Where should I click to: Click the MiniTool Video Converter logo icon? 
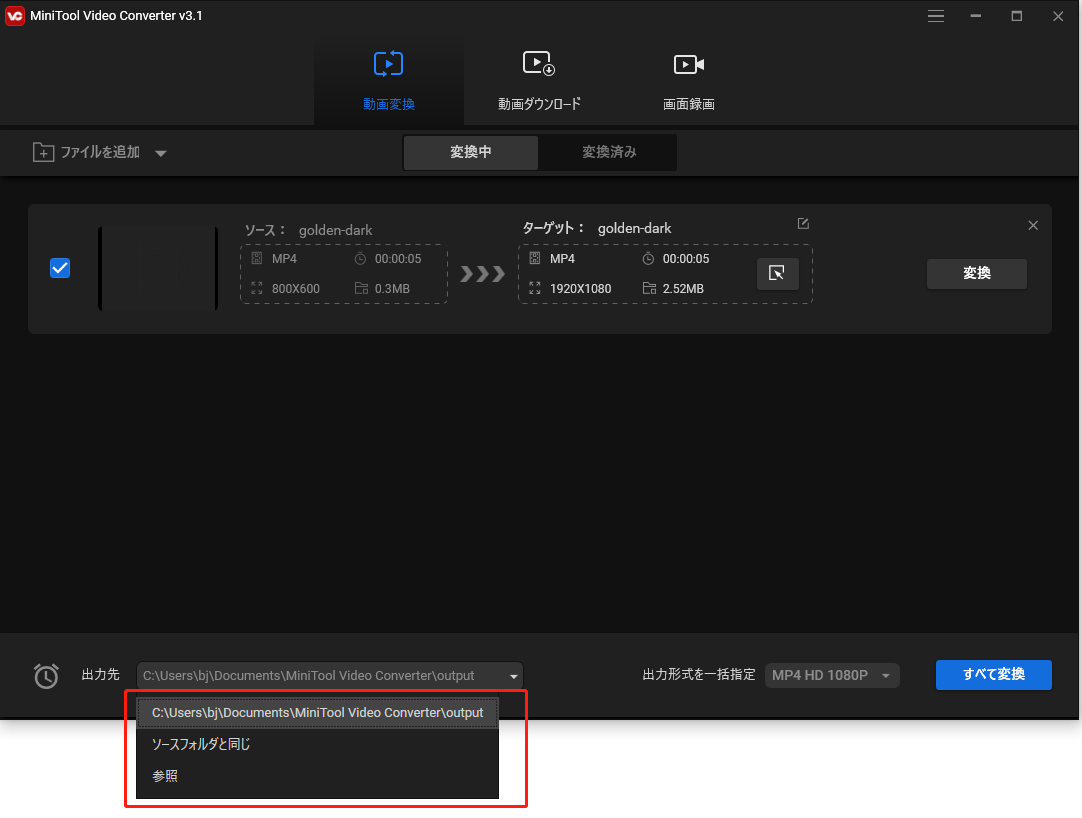click(x=14, y=16)
